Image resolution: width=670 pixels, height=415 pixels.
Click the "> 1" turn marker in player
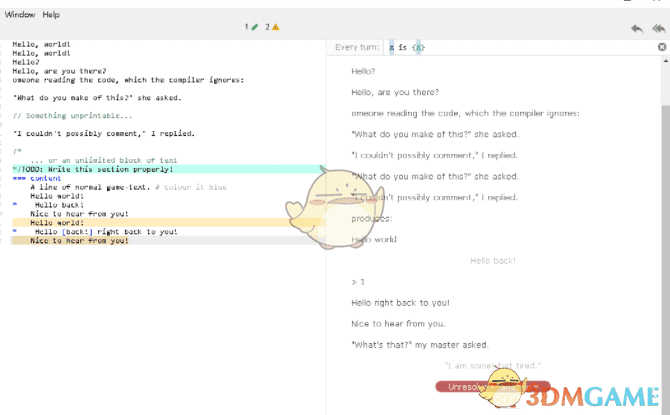click(358, 282)
